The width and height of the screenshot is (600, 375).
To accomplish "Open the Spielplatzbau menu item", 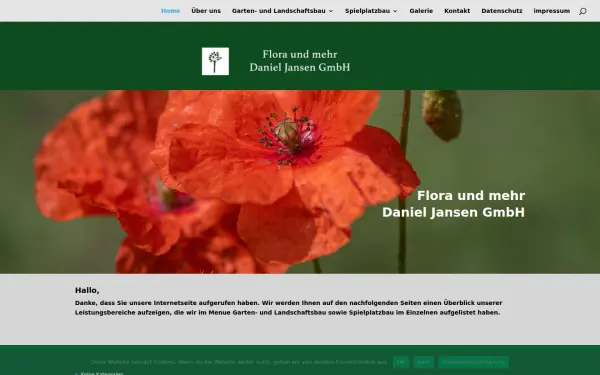I will point(367,11).
